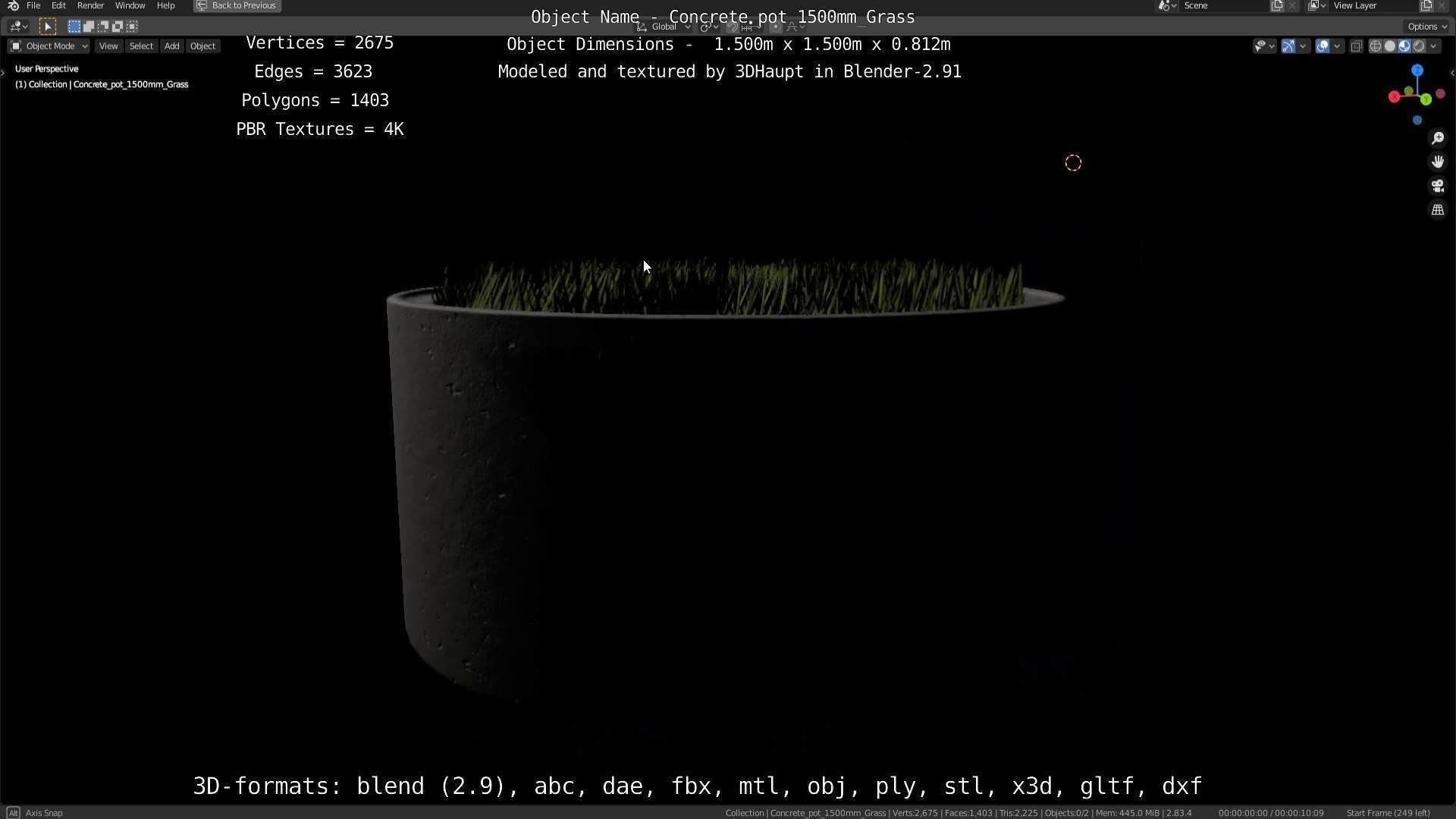Choose Extend selection mode

click(x=88, y=27)
